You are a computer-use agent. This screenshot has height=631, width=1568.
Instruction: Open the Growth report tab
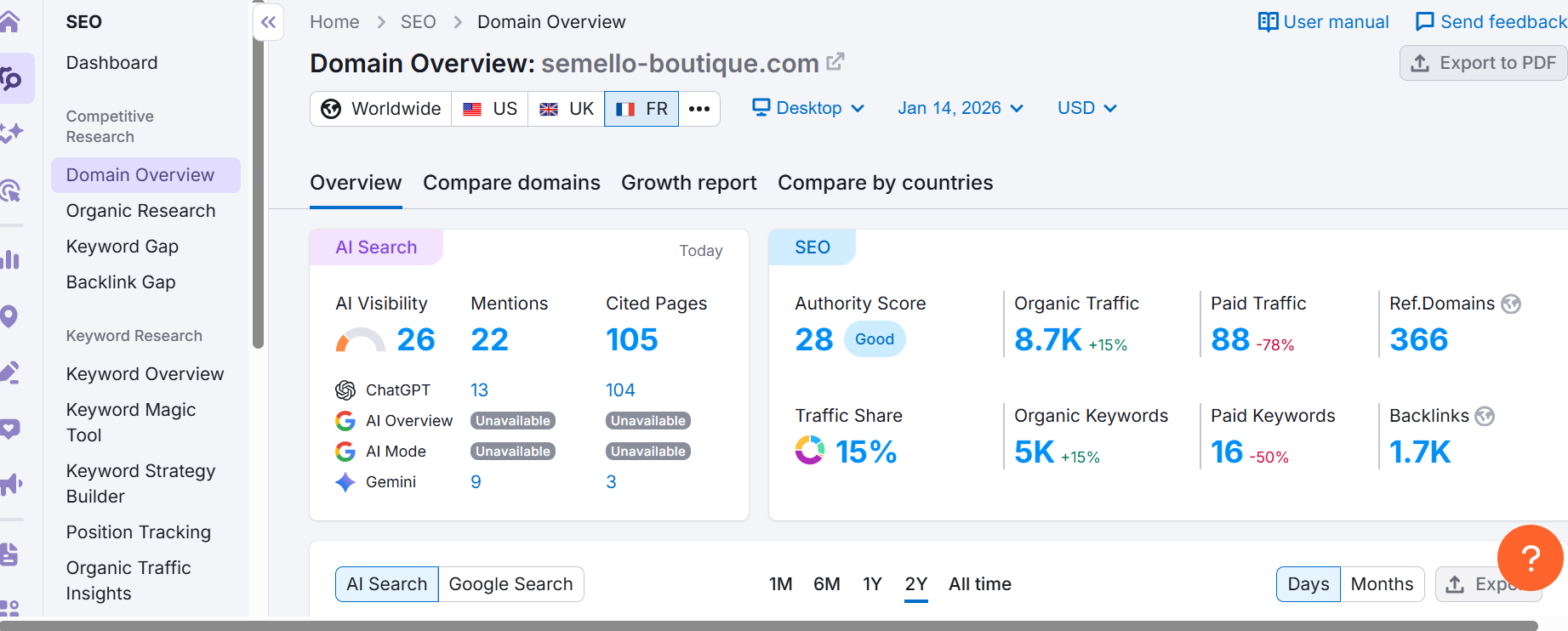point(688,183)
